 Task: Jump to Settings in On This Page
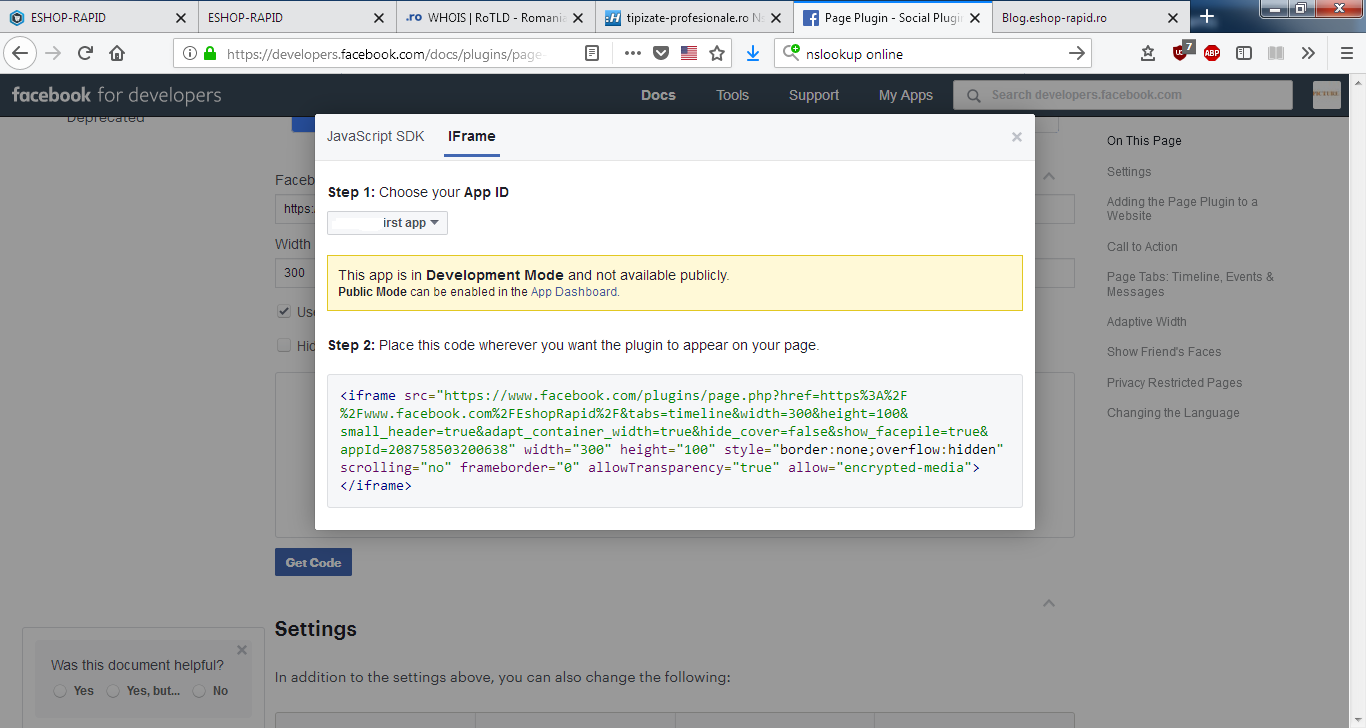click(x=1129, y=172)
